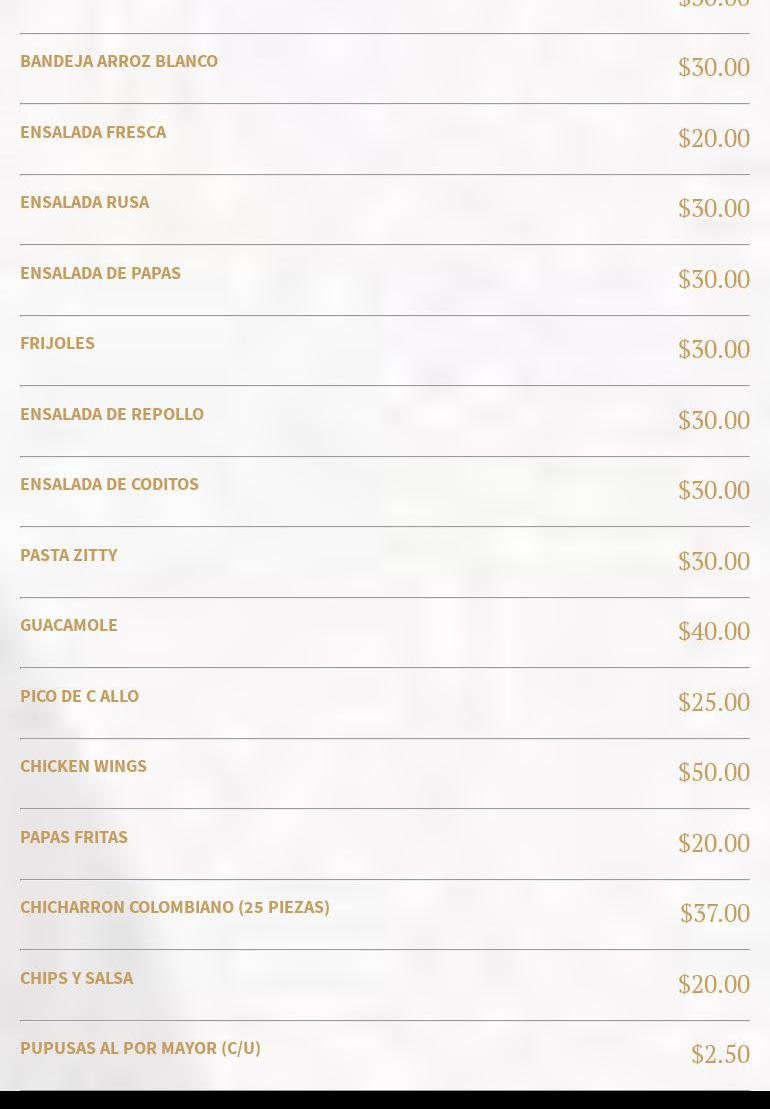Click the $40.00 Guacamole price
This screenshot has width=770, height=1109.
714,632
